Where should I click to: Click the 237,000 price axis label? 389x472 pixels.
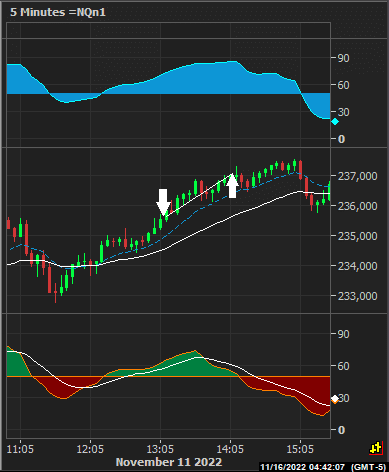pos(358,176)
